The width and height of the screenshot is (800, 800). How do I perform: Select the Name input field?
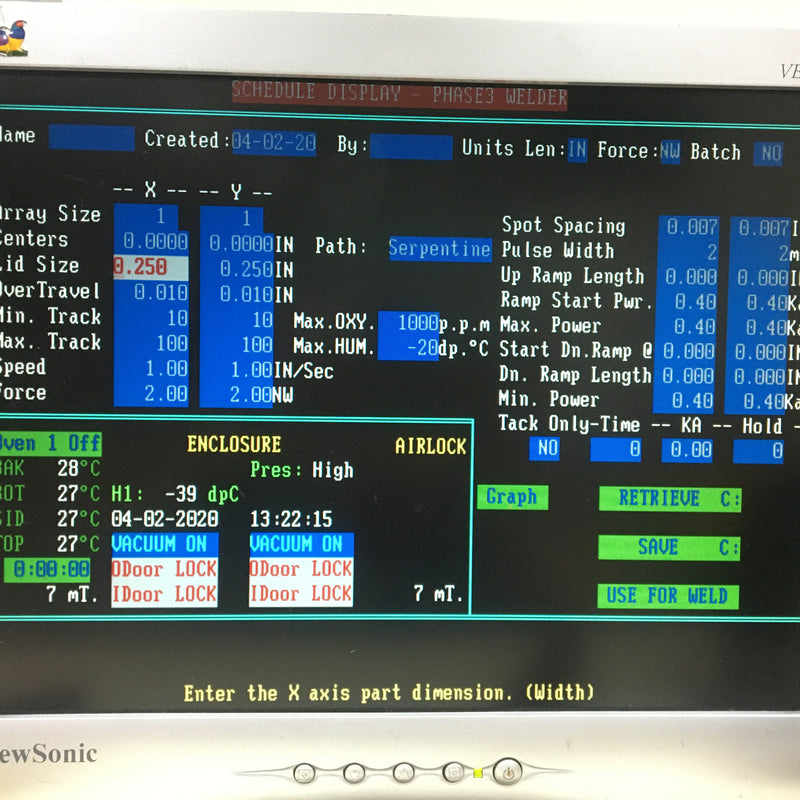[x=92, y=138]
